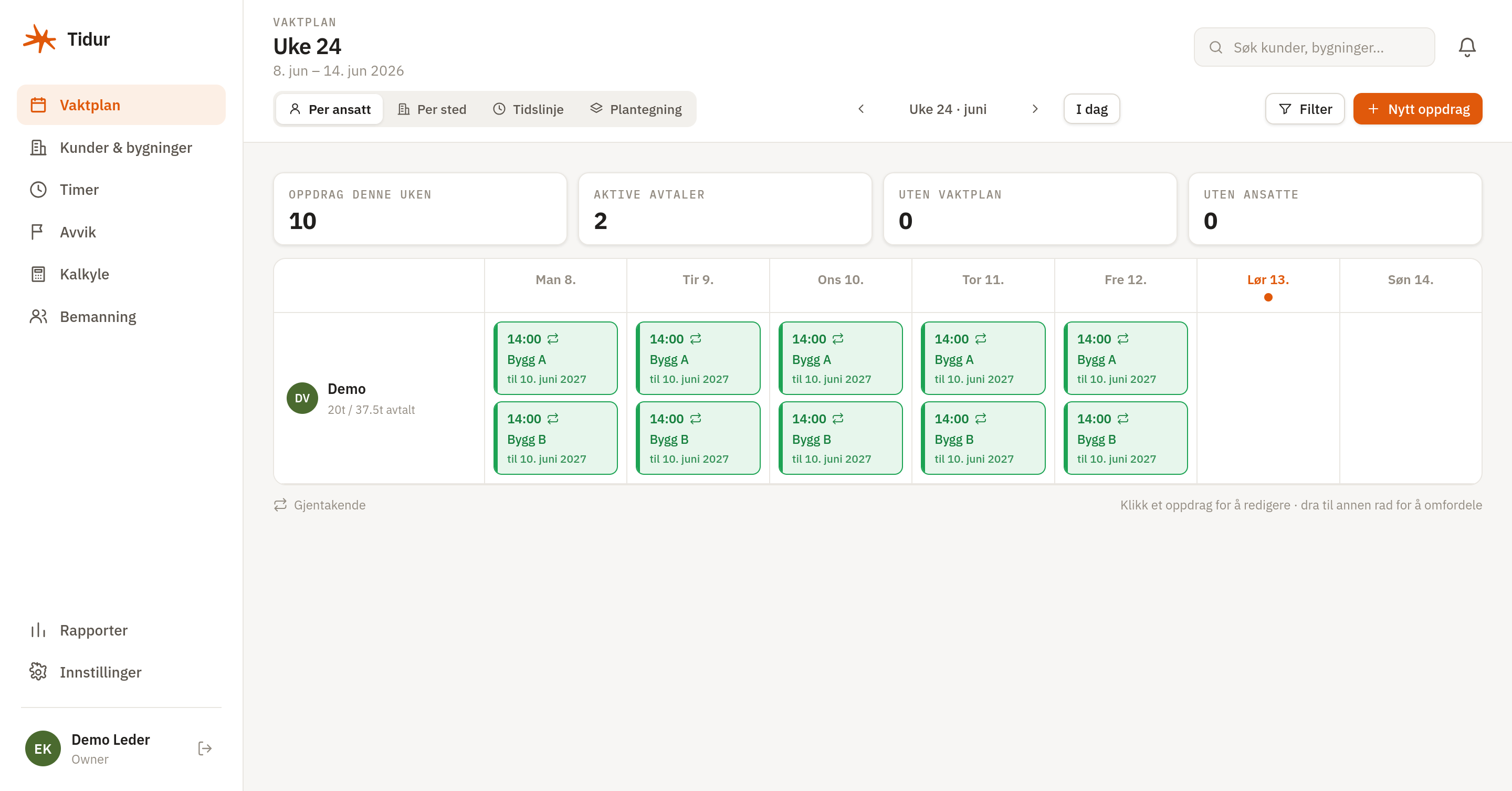Open the Monday 14:00 Bygg A shift
The image size is (1512, 791).
[x=555, y=358]
